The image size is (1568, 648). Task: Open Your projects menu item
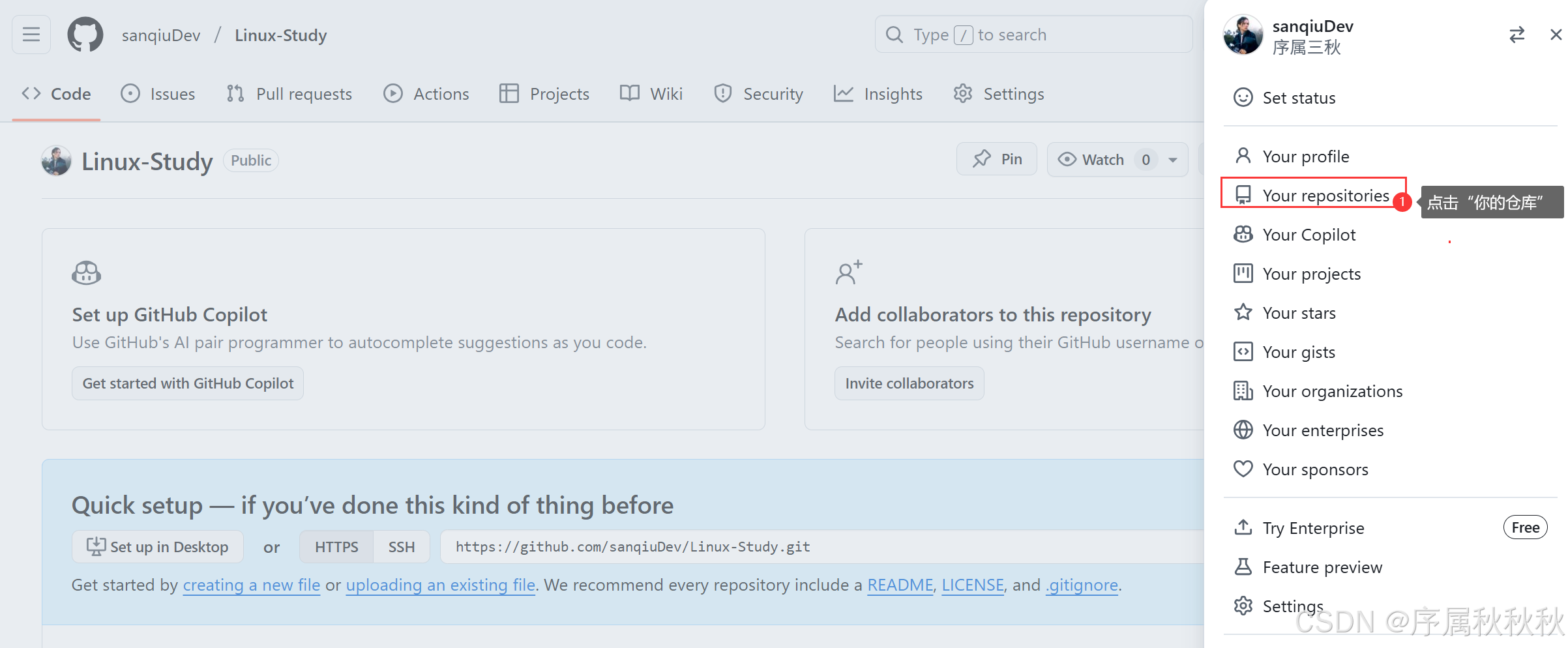[1391, 274]
